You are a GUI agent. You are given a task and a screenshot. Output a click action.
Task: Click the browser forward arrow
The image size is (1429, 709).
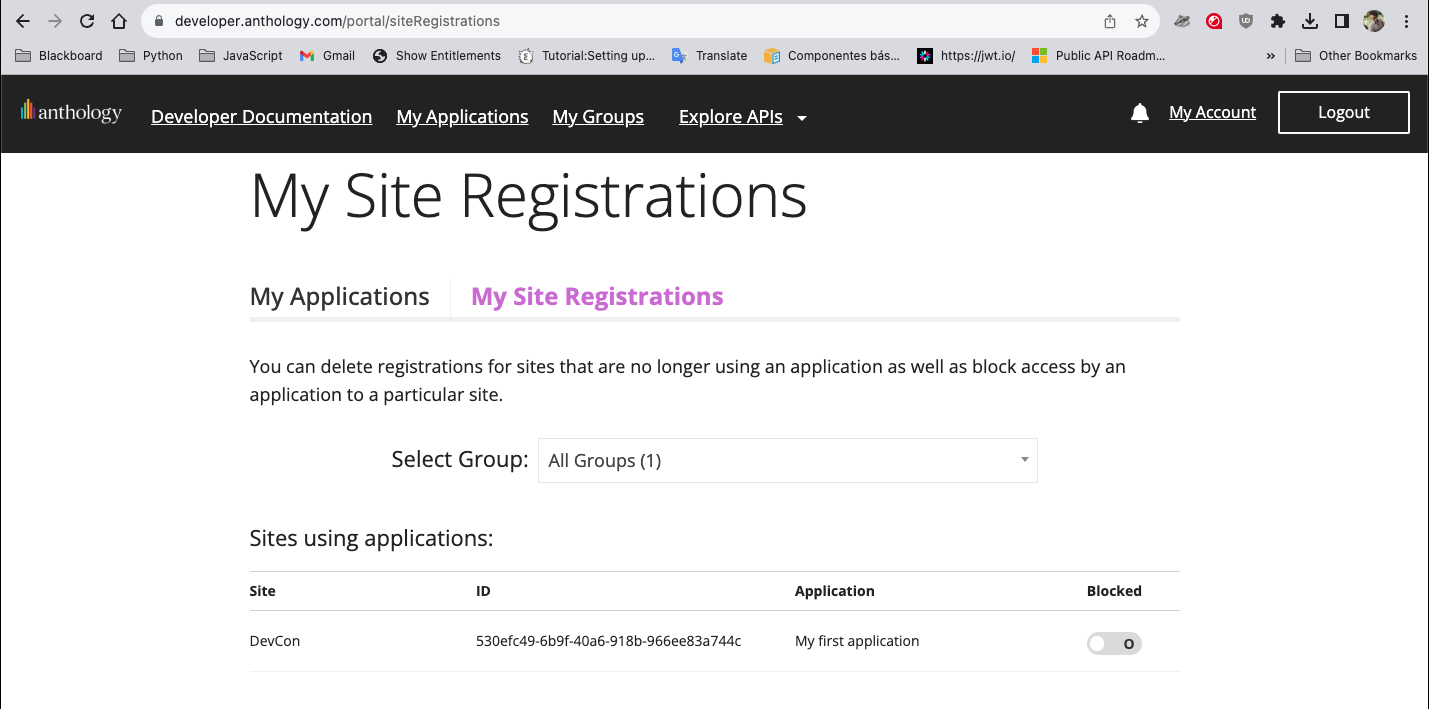coord(55,21)
